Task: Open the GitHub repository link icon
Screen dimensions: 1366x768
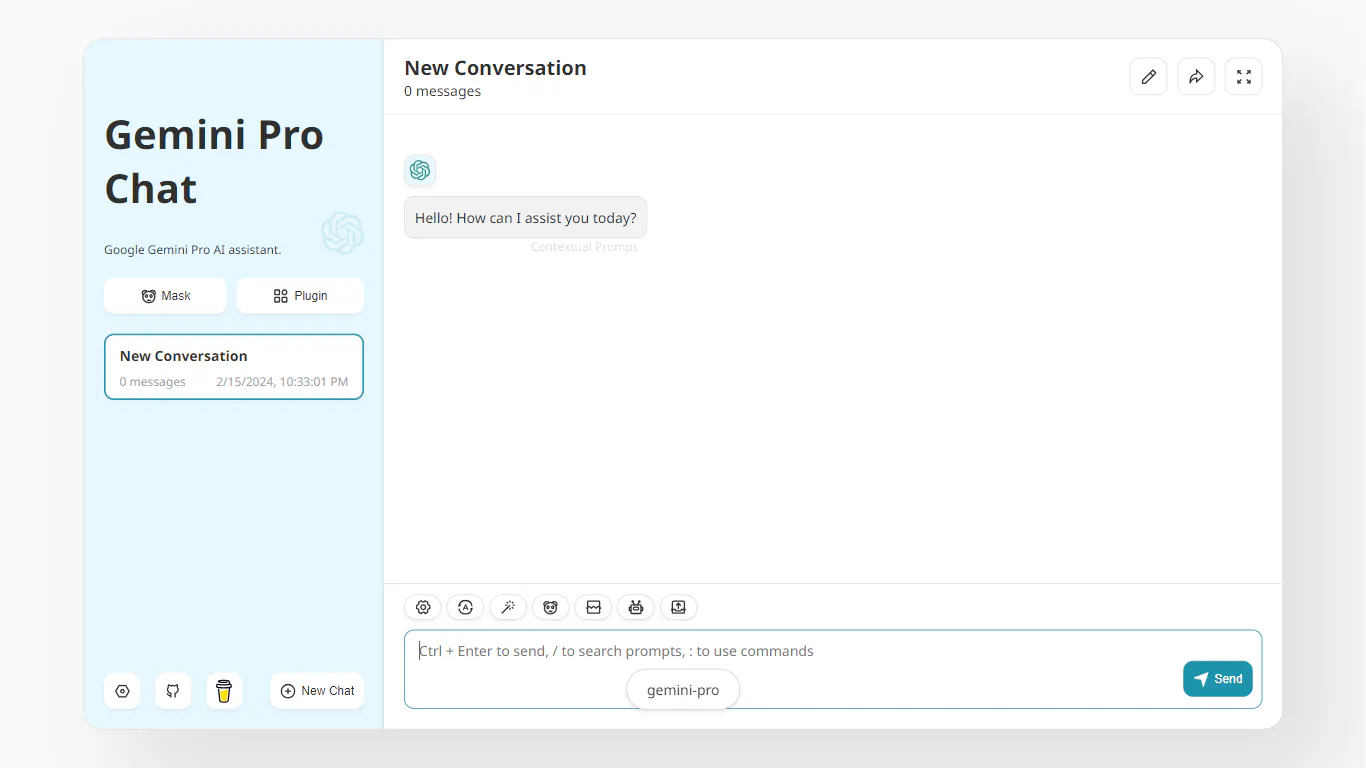Action: coord(173,691)
